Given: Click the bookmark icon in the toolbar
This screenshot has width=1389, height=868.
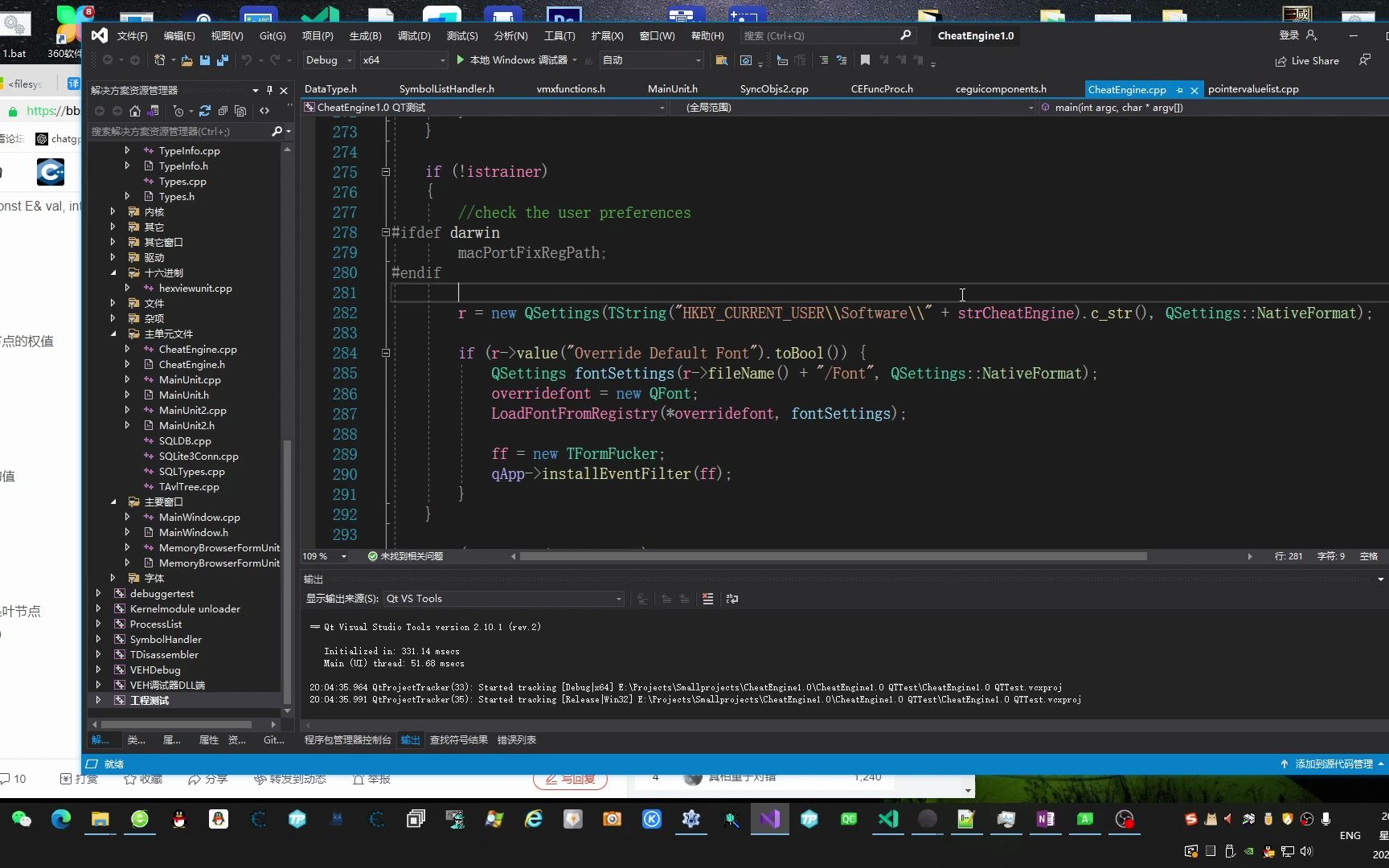Looking at the screenshot, I should 865,60.
